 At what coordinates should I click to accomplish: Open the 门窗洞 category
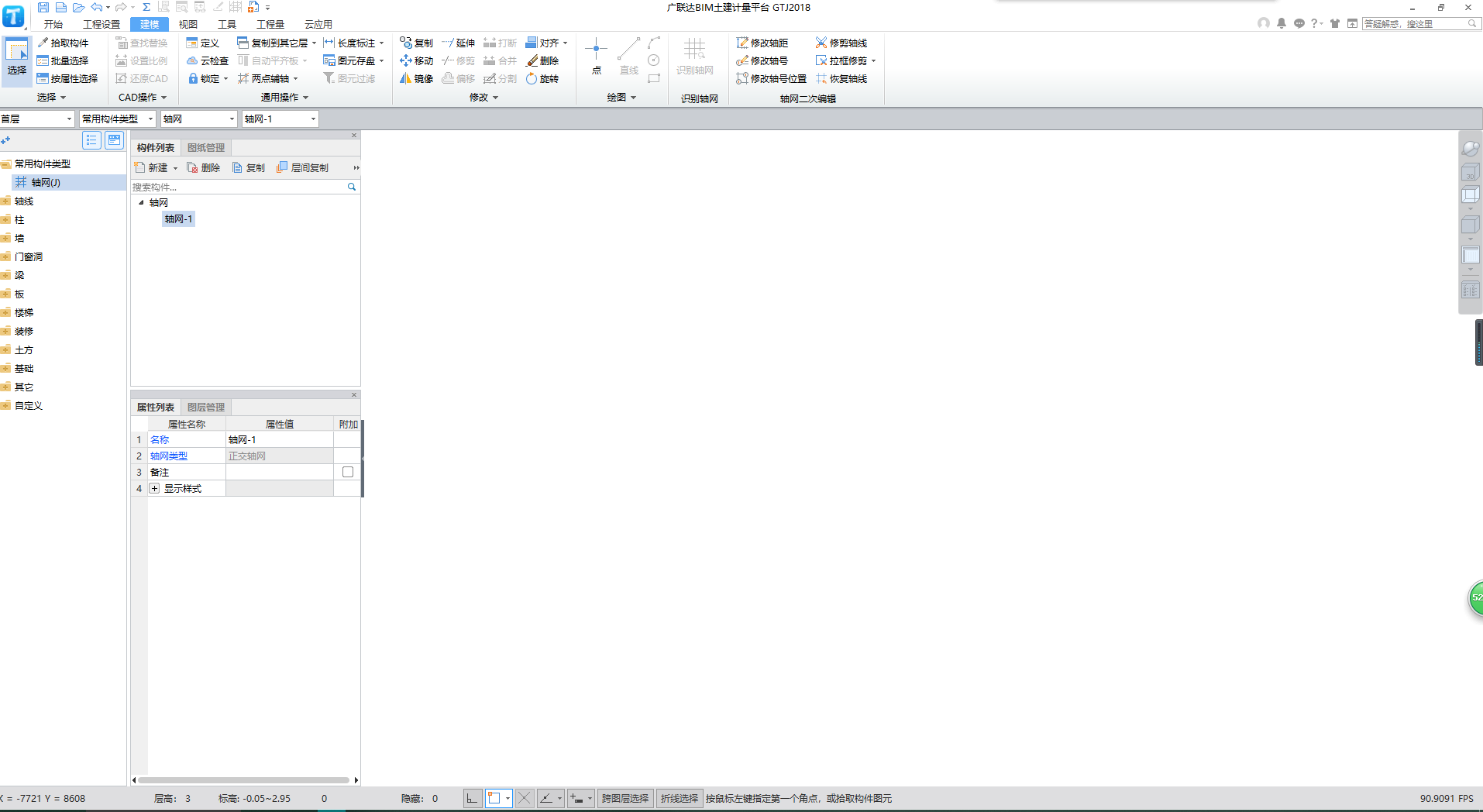click(29, 256)
